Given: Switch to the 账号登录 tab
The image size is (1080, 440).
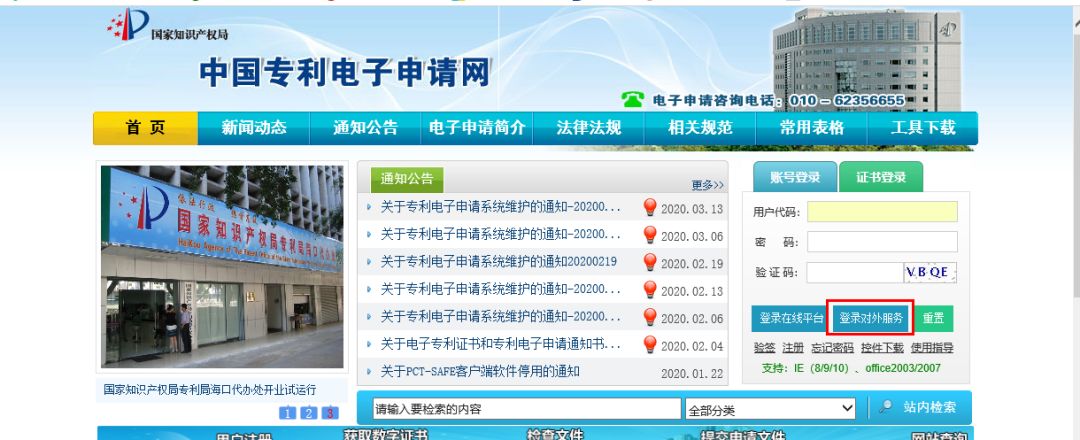Looking at the screenshot, I should 795,177.
